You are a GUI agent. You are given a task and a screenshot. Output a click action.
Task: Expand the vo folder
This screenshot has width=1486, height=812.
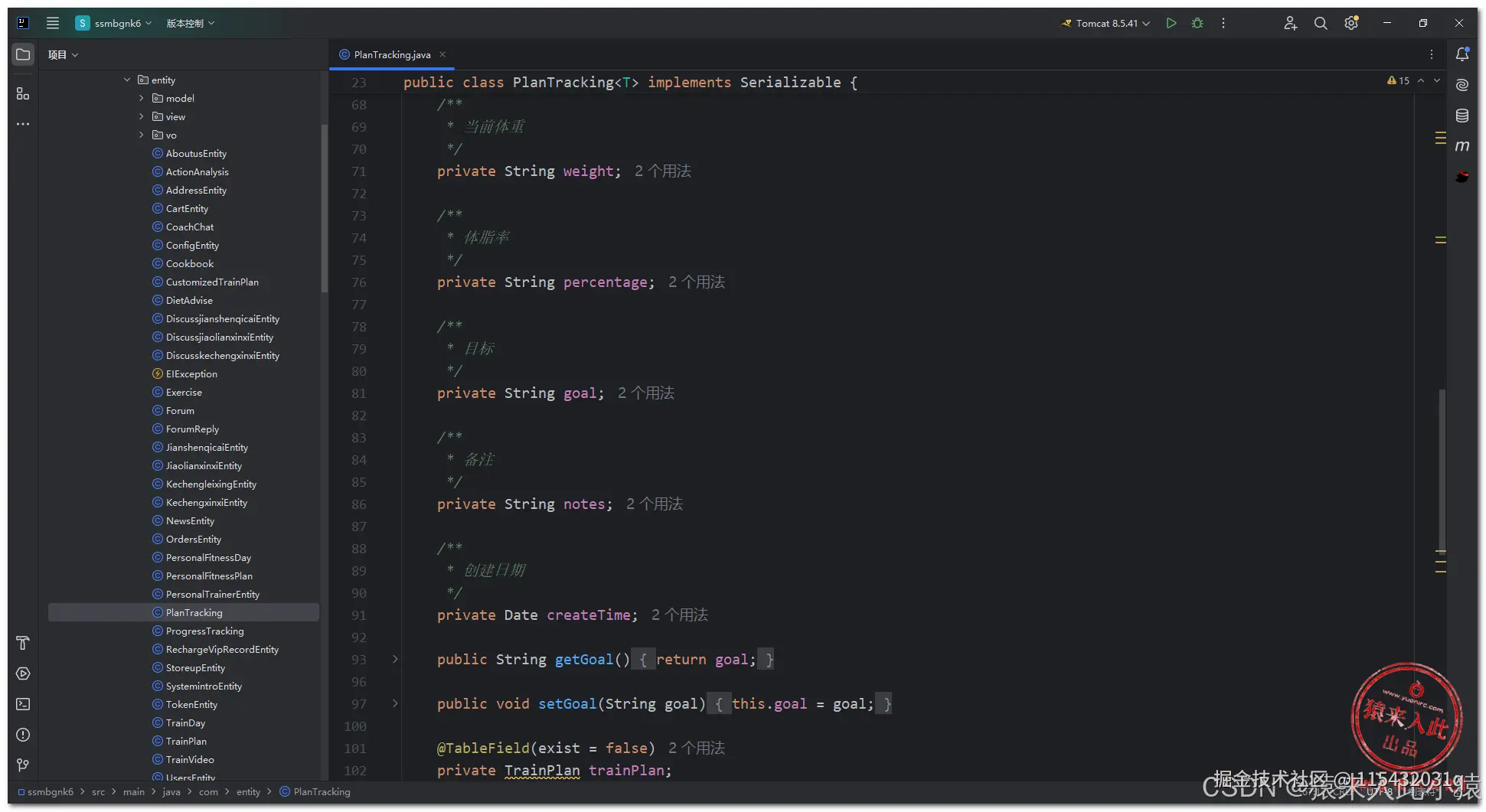coord(142,135)
